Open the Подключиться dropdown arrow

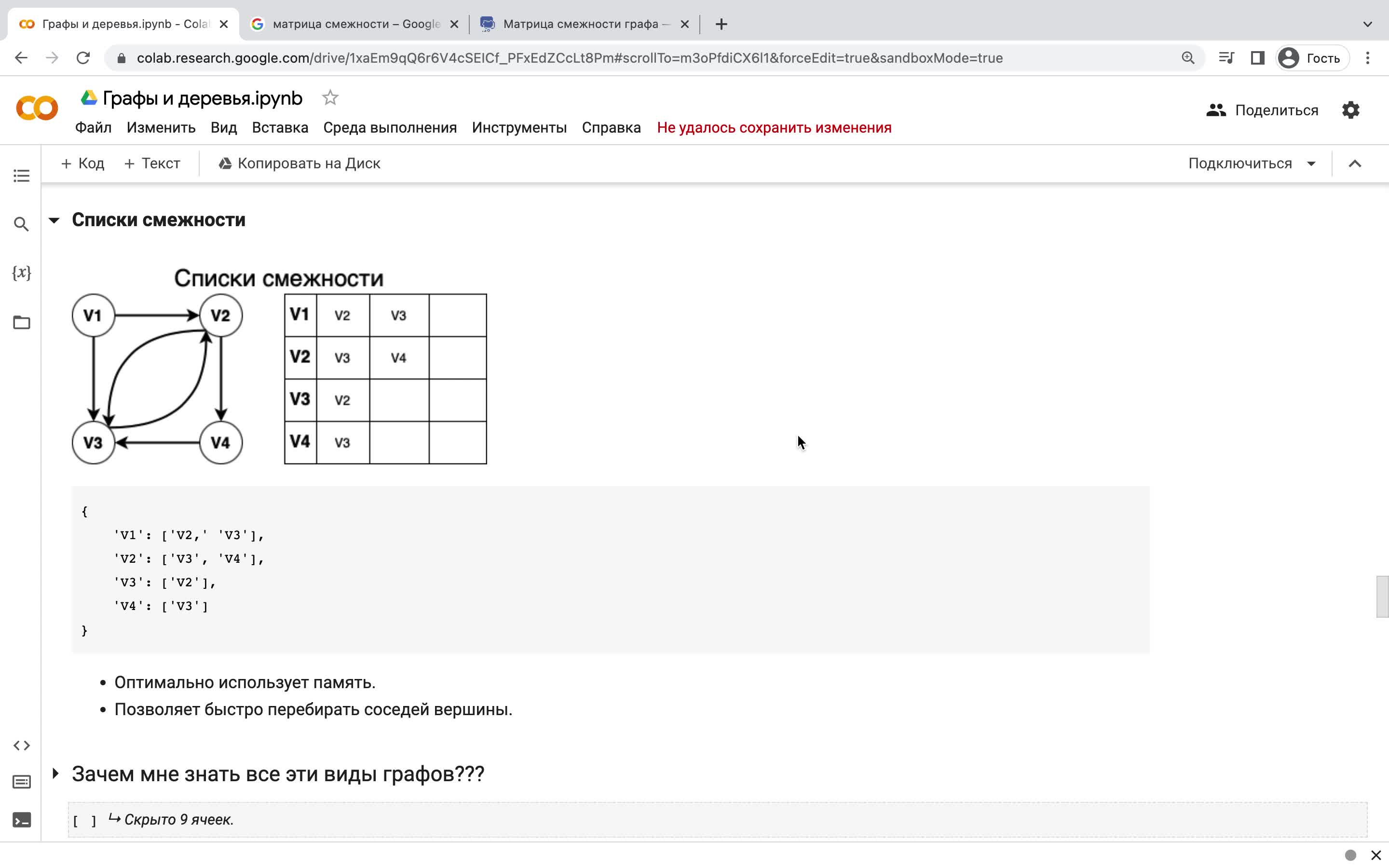click(1311, 163)
